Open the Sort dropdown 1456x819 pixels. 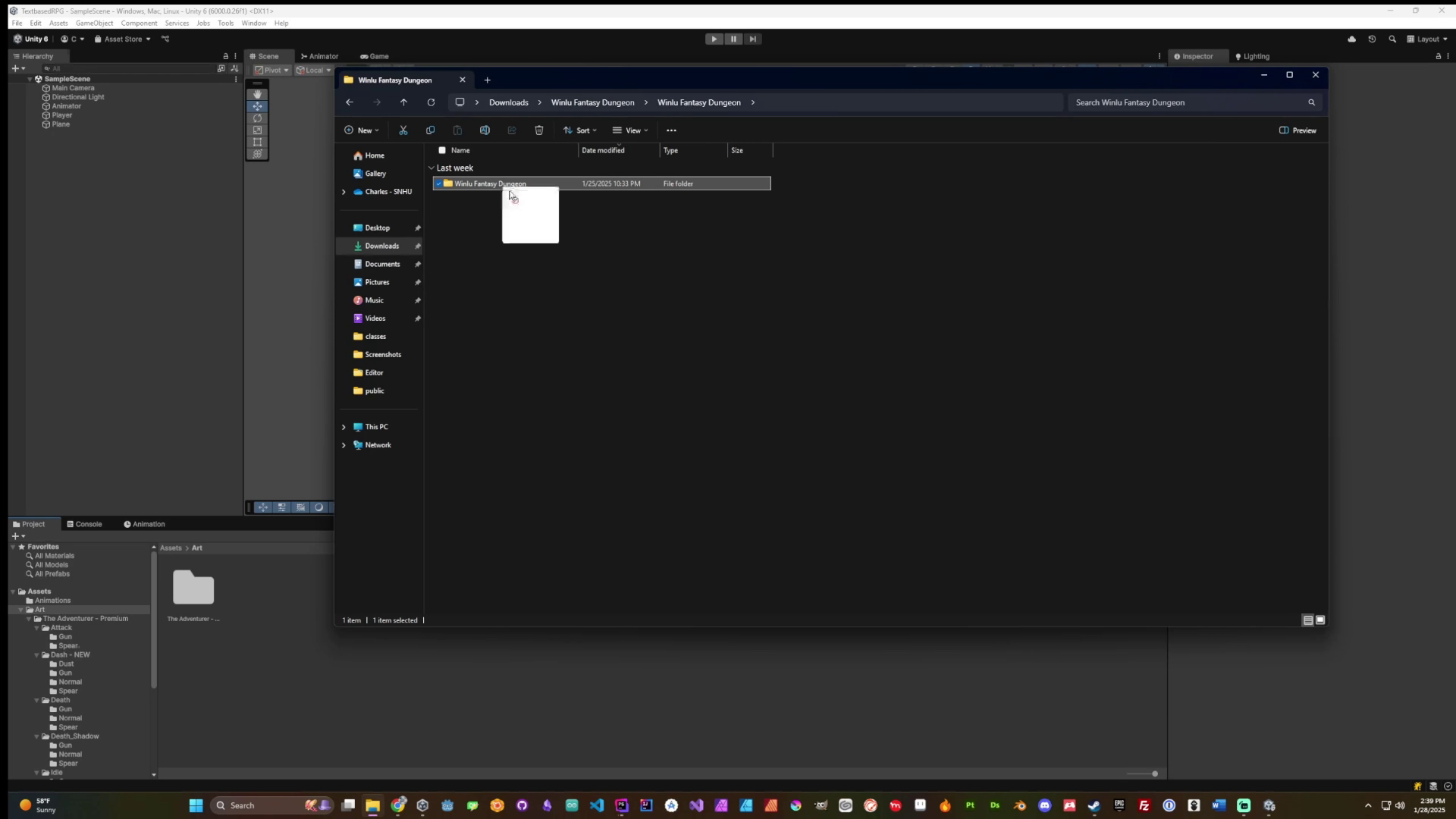[580, 130]
